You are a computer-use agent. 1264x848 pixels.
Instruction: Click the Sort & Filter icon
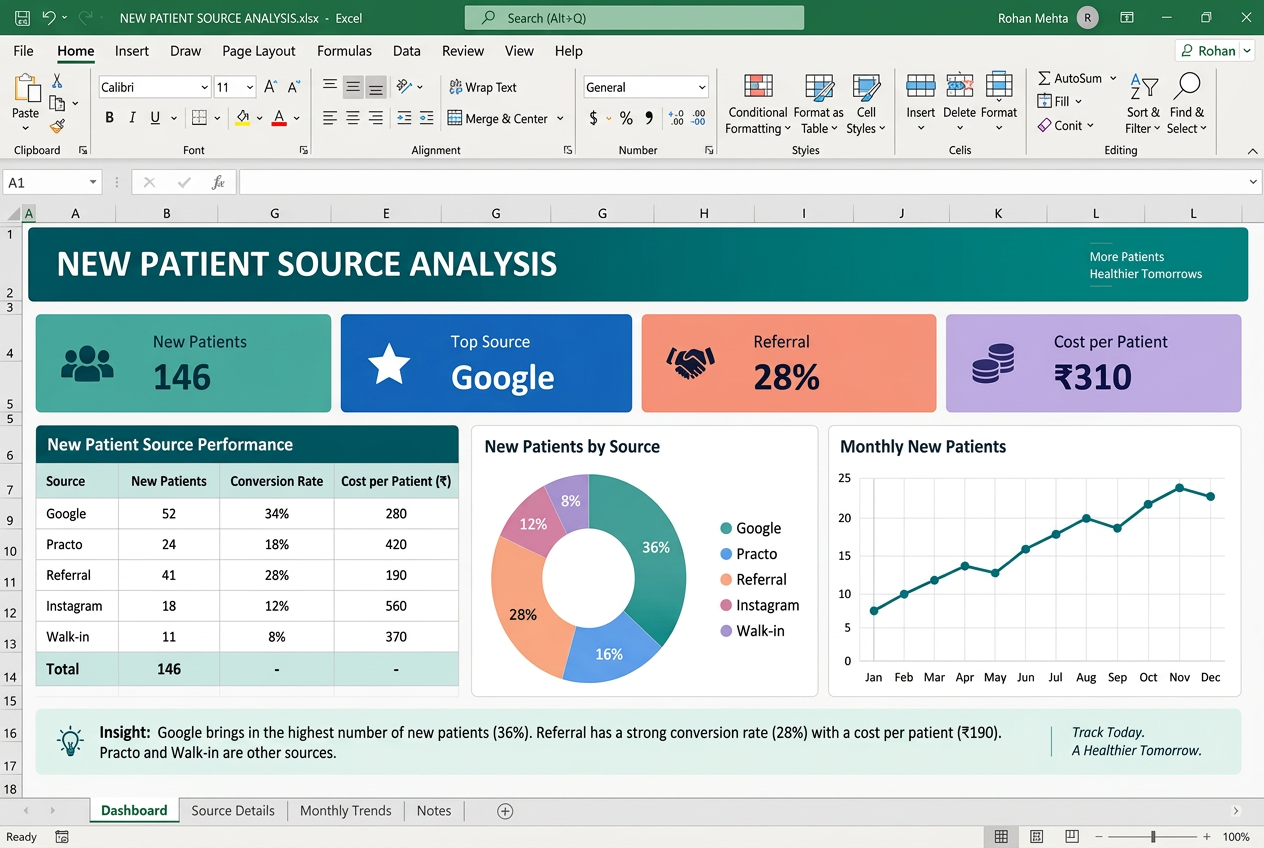tap(1143, 87)
